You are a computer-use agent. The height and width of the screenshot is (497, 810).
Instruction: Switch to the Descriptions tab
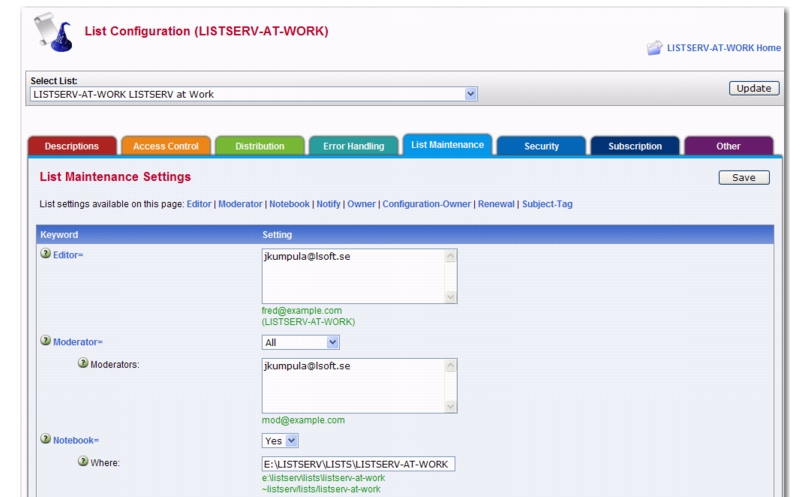pos(72,146)
